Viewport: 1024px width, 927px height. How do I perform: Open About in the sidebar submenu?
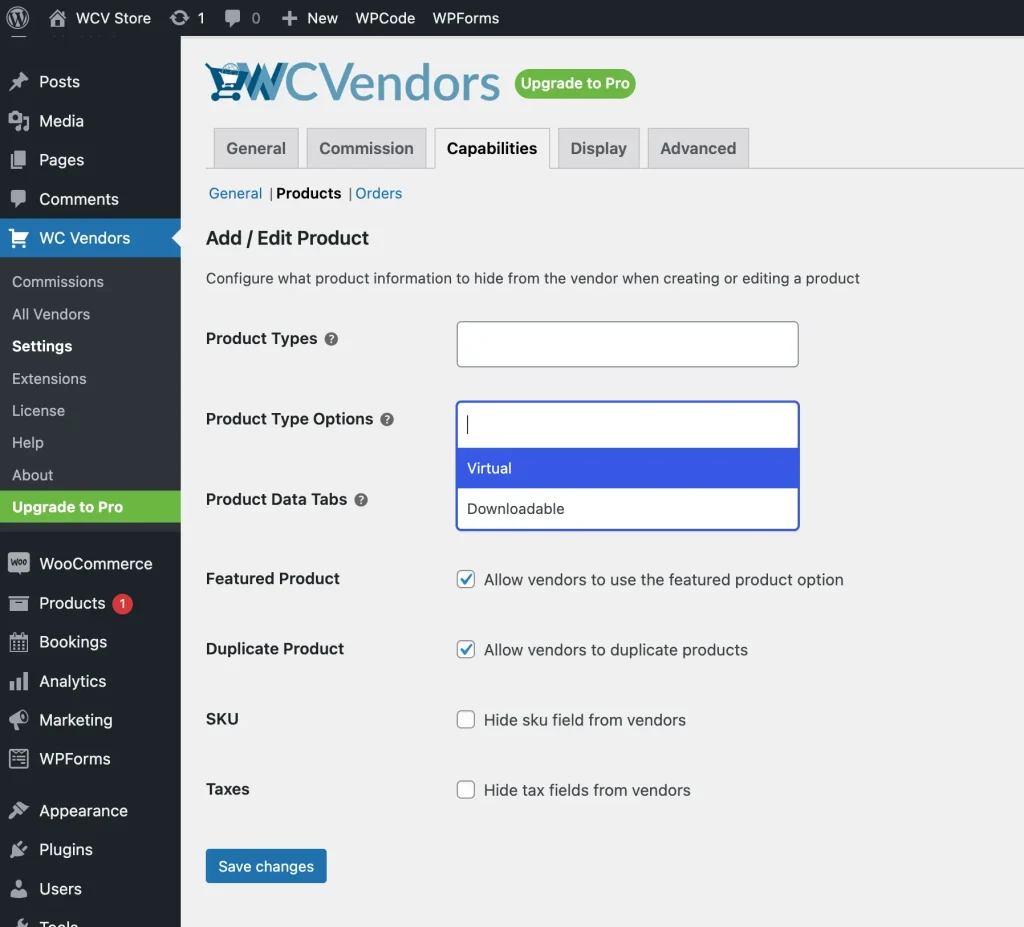33,476
